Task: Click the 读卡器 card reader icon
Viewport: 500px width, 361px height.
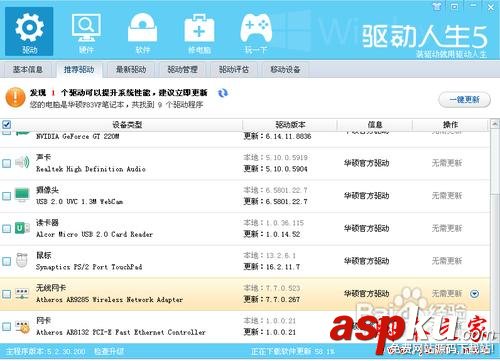Action: [x=22, y=228]
